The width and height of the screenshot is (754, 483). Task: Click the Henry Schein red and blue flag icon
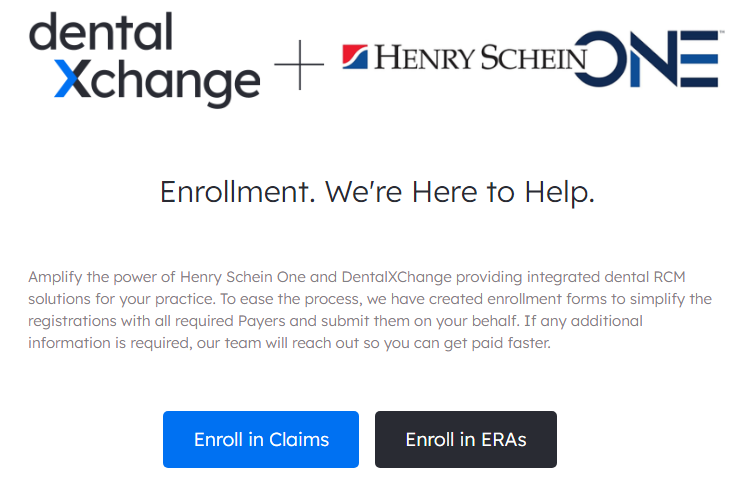click(355, 57)
